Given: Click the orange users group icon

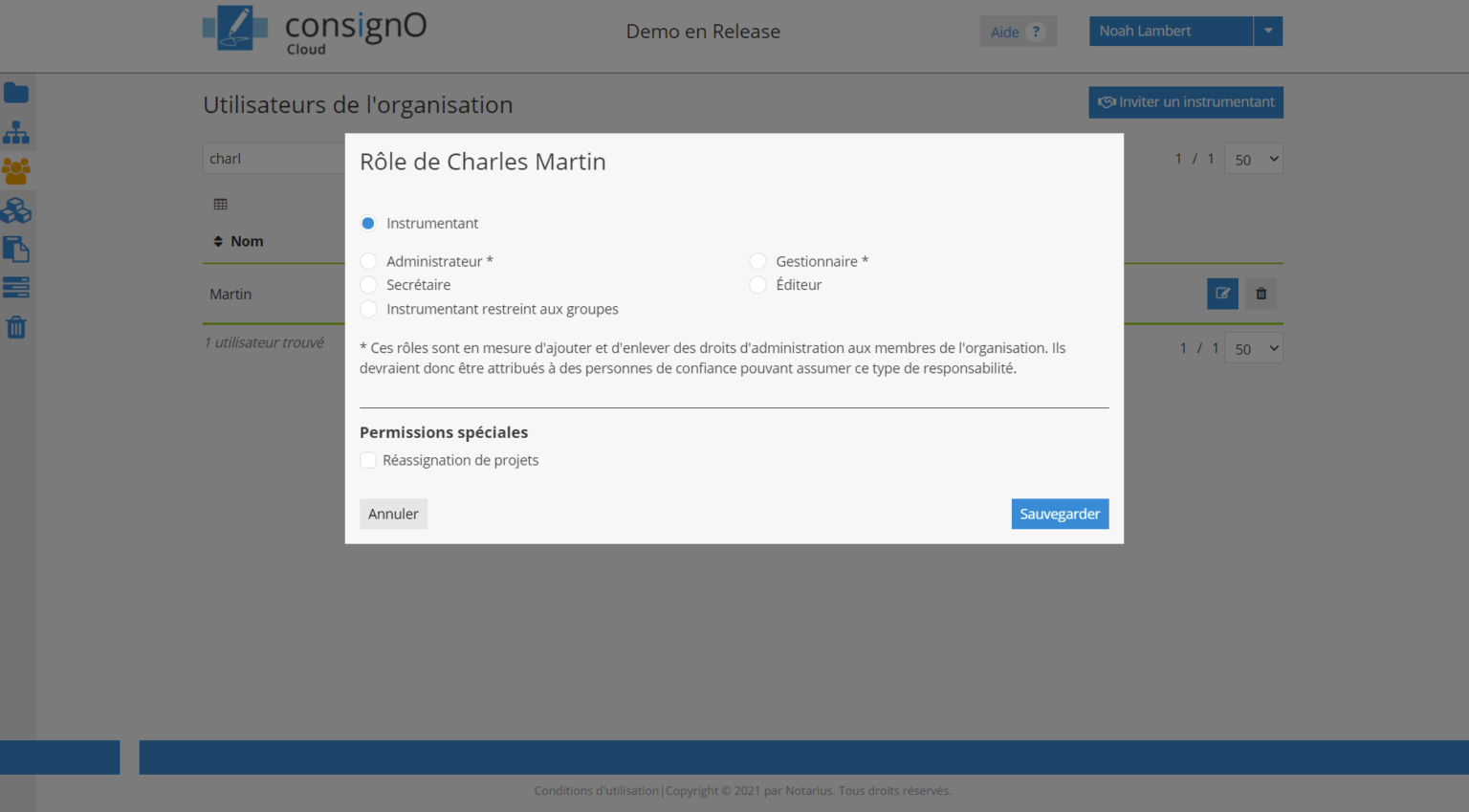Looking at the screenshot, I should (16, 171).
